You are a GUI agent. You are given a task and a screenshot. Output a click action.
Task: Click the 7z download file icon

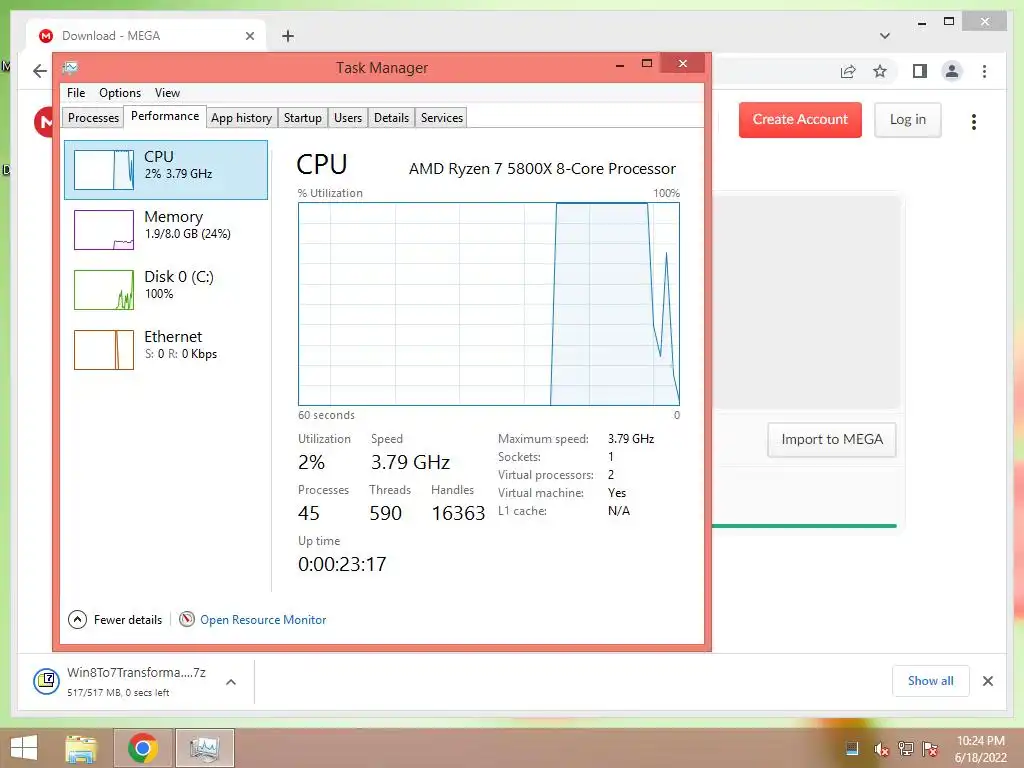pos(46,681)
